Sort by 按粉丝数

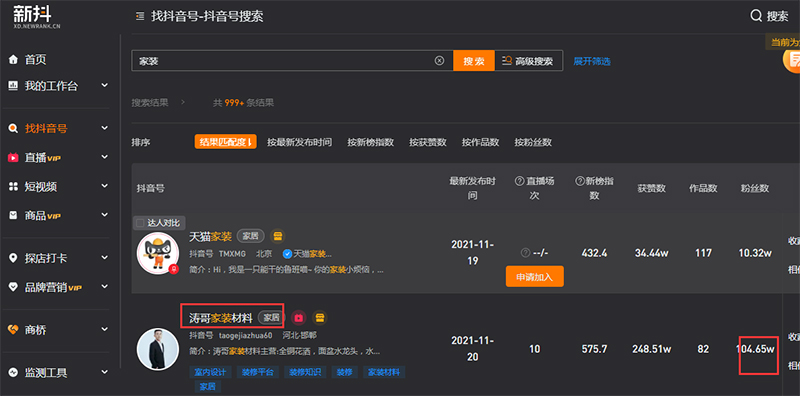coord(533,142)
